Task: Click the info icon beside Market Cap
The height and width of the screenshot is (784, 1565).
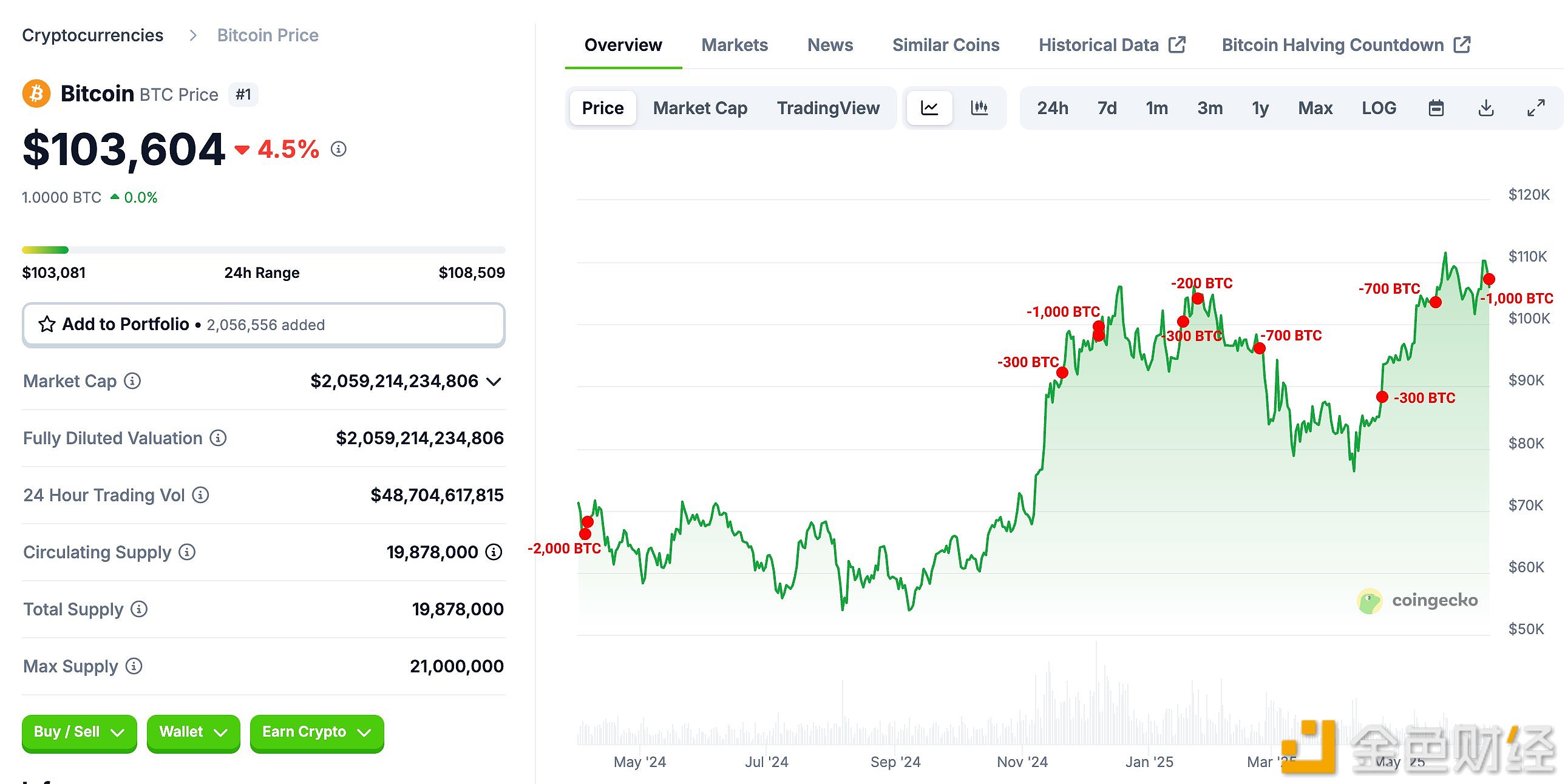Action: 132,380
